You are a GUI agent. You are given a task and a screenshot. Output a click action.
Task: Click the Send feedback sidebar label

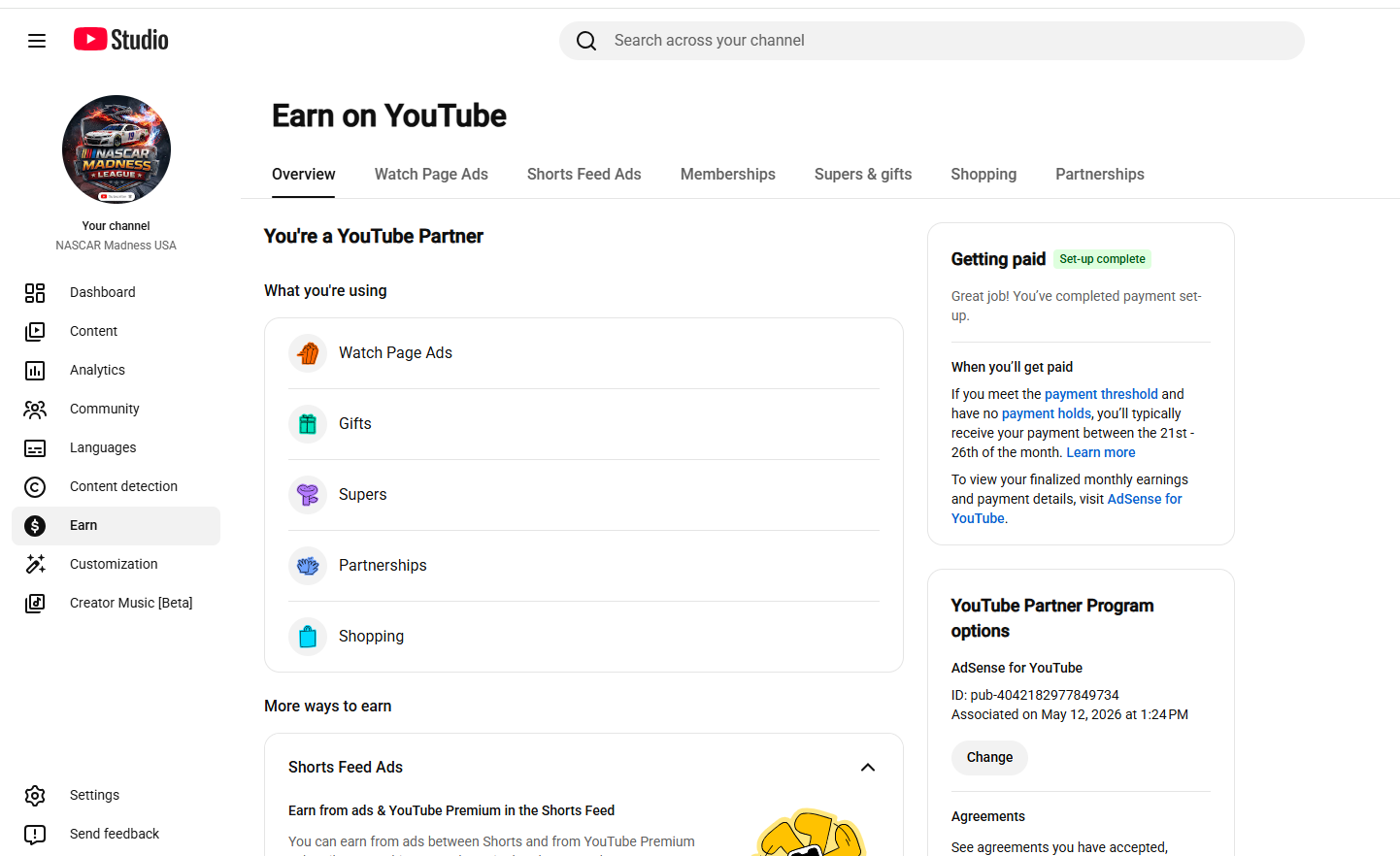(115, 835)
